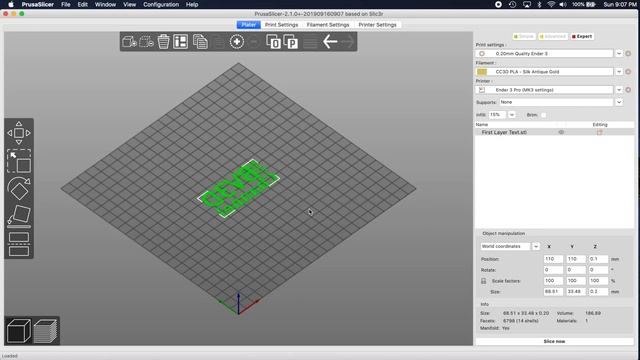
Task: Enable the Brim checkbox
Action: 543,115
